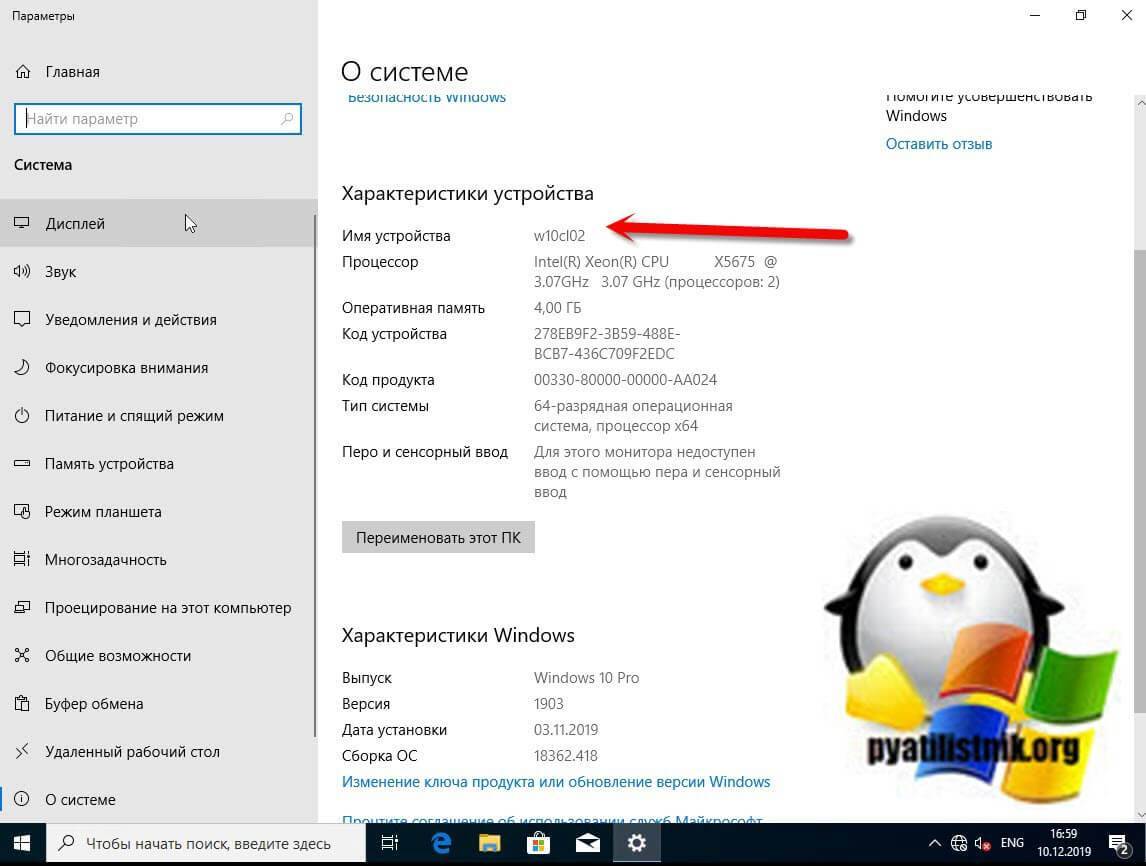Go to Режим планшета settings
Image resolution: width=1146 pixels, height=866 pixels.
coord(103,512)
